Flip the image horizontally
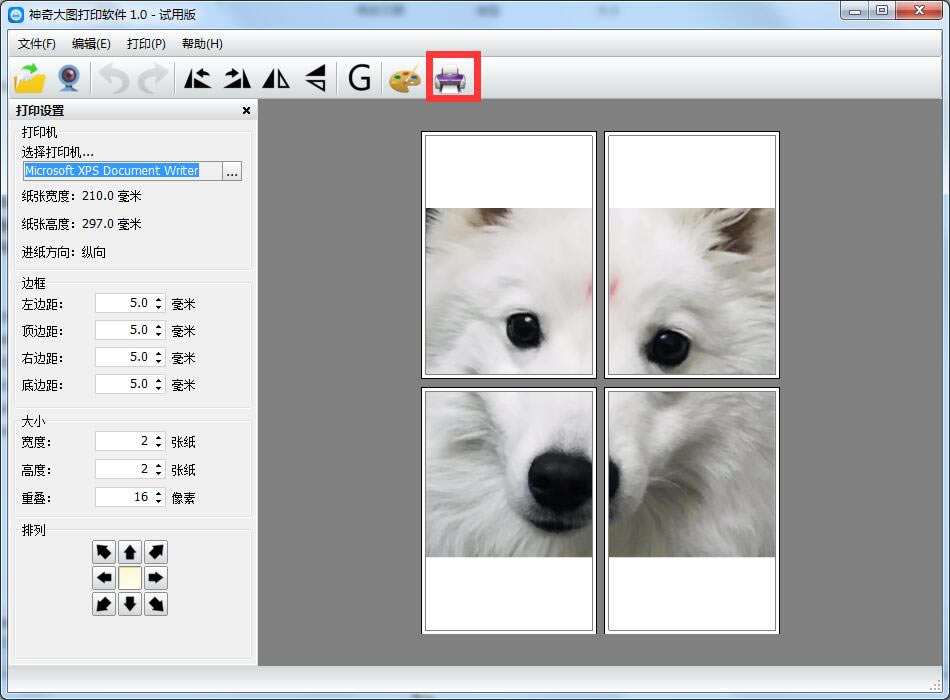The image size is (950, 700). [276, 78]
